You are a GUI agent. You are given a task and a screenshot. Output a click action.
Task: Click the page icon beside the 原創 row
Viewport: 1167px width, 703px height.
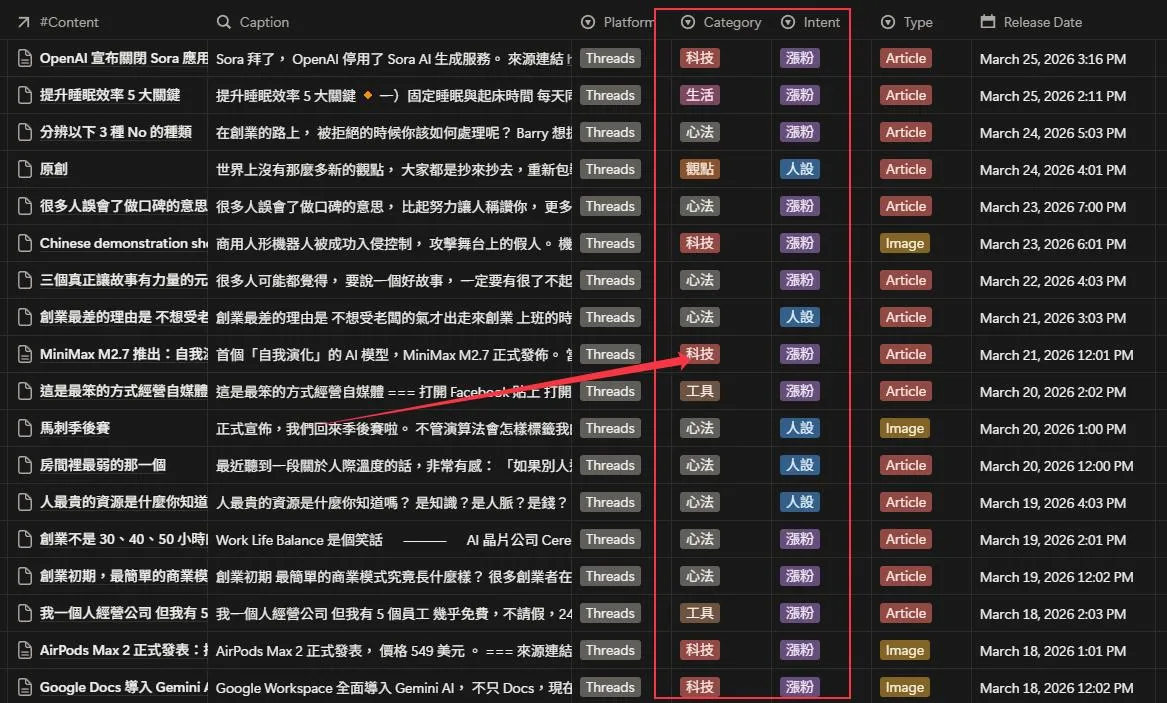pyautogui.click(x=25, y=169)
